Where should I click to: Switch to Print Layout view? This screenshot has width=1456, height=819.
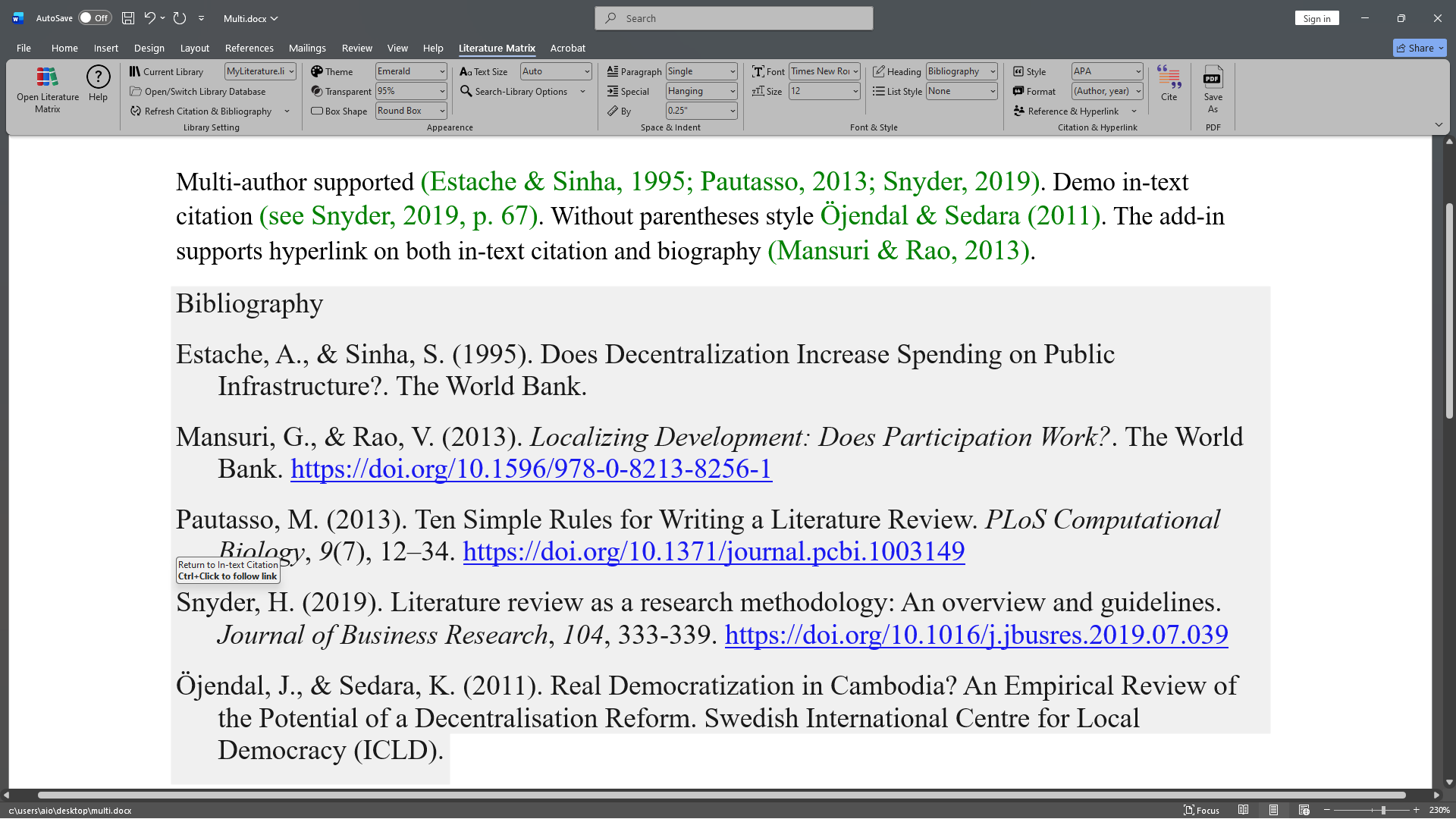[x=1273, y=810]
